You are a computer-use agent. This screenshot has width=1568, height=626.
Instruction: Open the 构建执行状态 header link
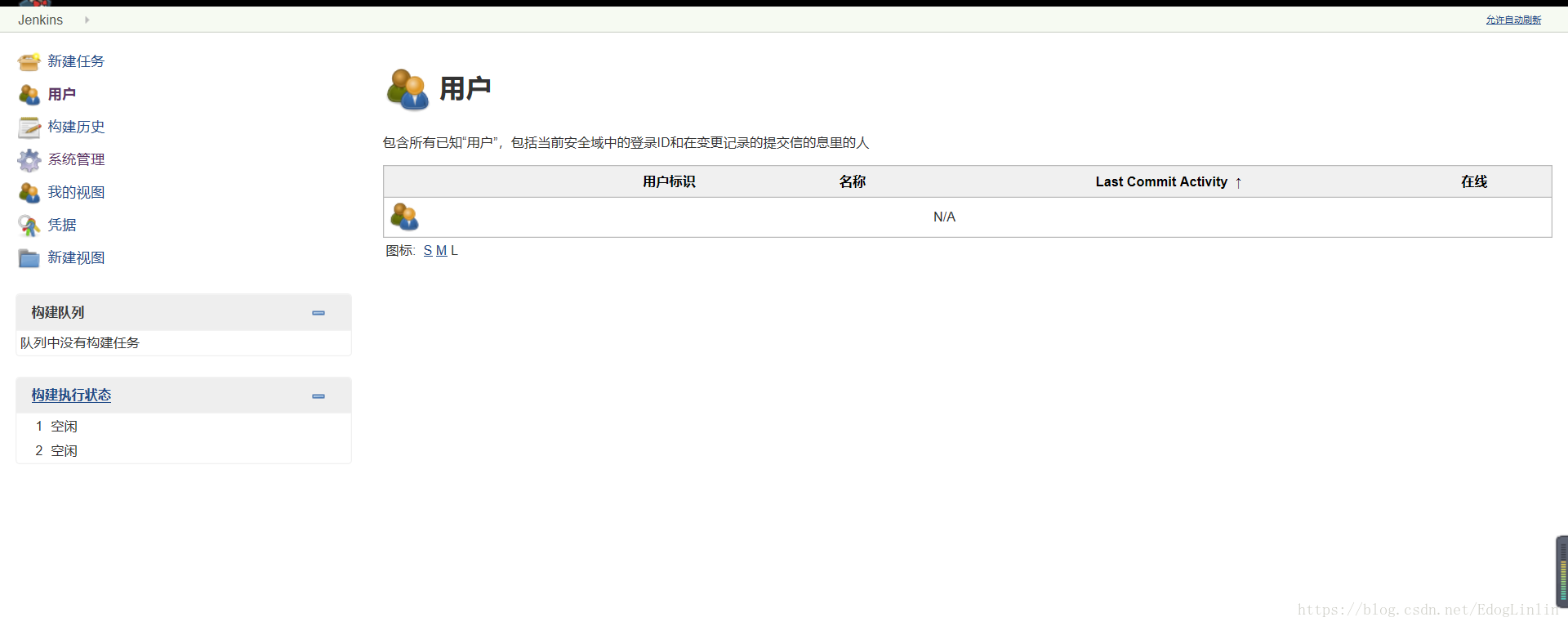tap(71, 395)
